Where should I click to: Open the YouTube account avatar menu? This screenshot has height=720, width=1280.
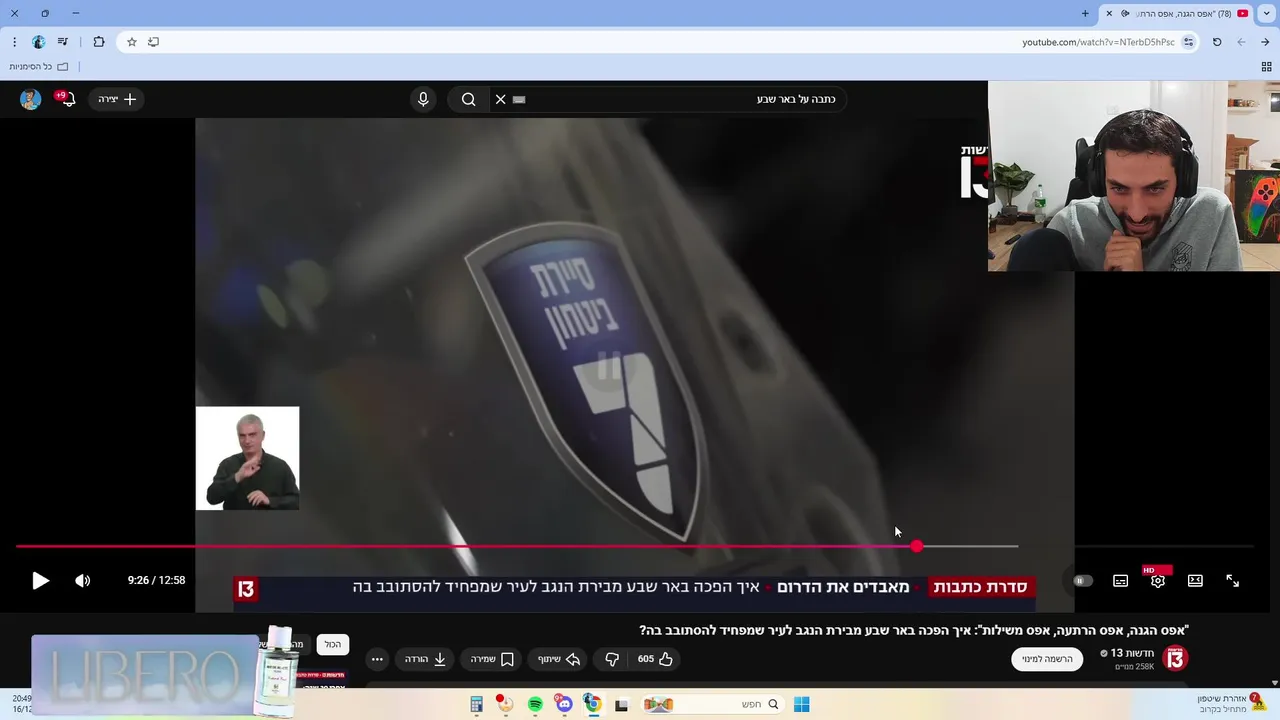tap(30, 99)
